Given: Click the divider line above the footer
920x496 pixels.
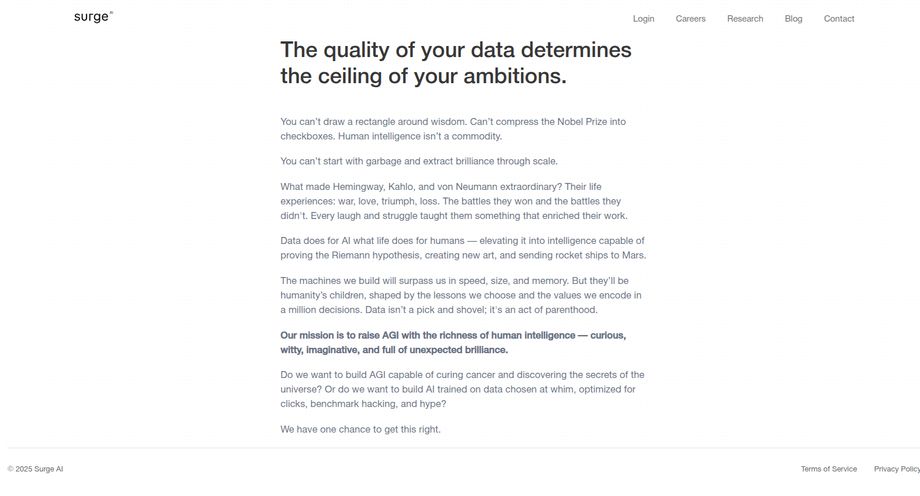Looking at the screenshot, I should [x=464, y=448].
